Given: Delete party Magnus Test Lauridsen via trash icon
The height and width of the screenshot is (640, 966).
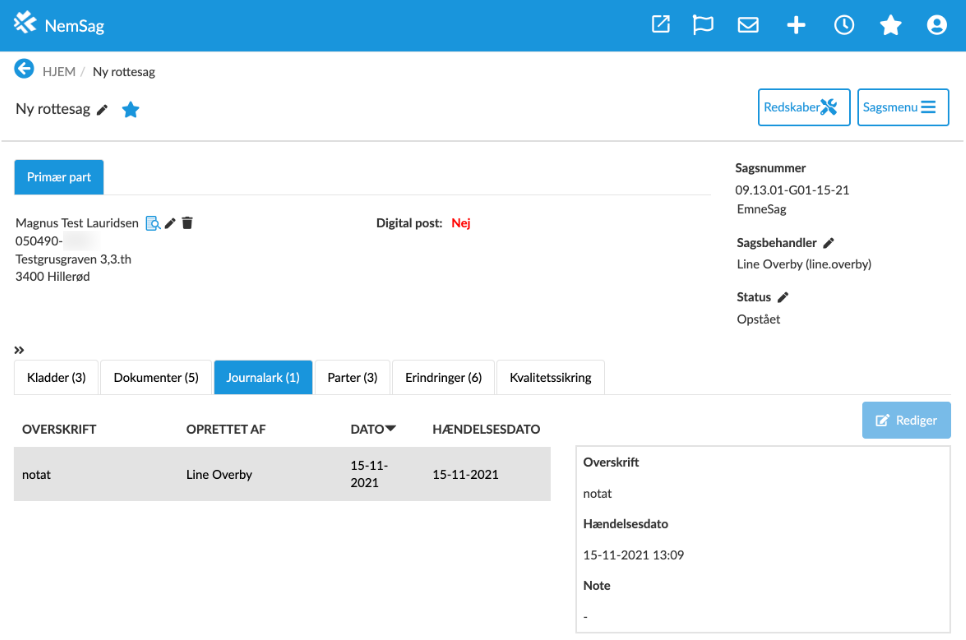Looking at the screenshot, I should click(x=187, y=223).
